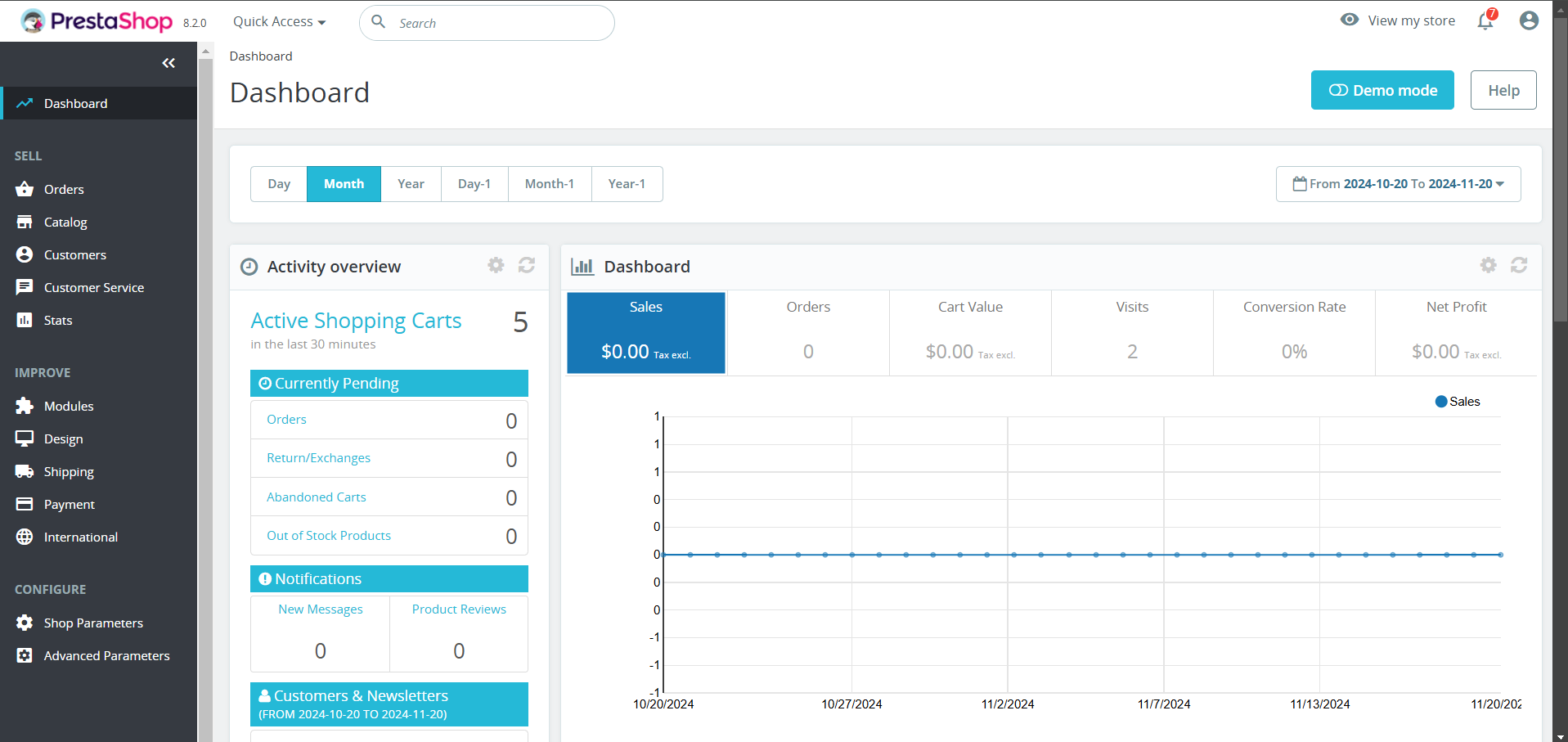This screenshot has height=742, width=1568.
Task: Click the Help button
Action: [x=1503, y=90]
